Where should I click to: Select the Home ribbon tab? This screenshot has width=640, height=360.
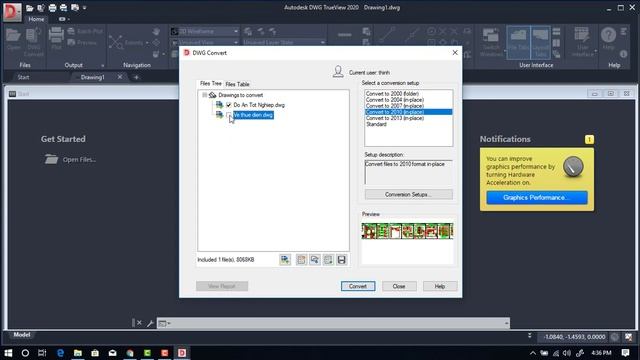click(36, 19)
